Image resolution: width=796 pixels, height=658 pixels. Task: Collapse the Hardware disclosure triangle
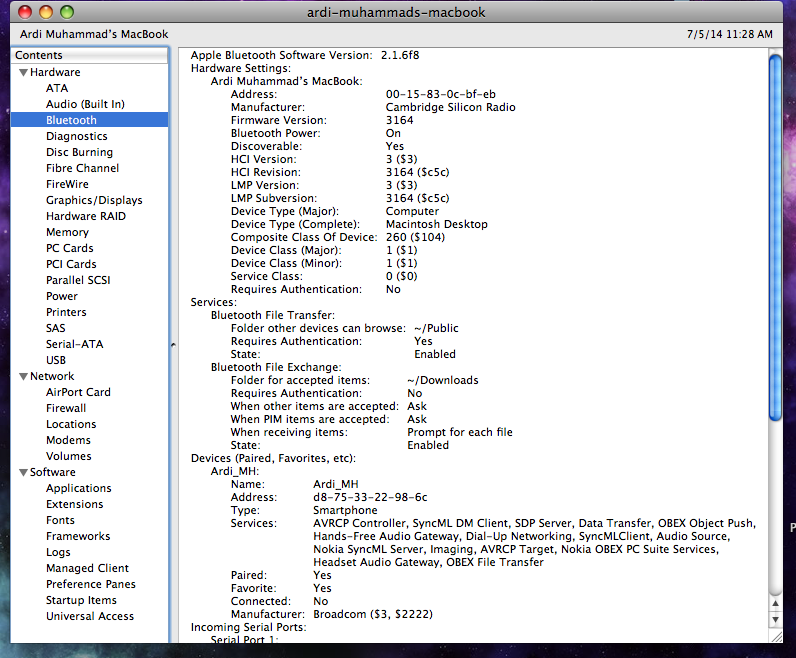pyautogui.click(x=22, y=73)
